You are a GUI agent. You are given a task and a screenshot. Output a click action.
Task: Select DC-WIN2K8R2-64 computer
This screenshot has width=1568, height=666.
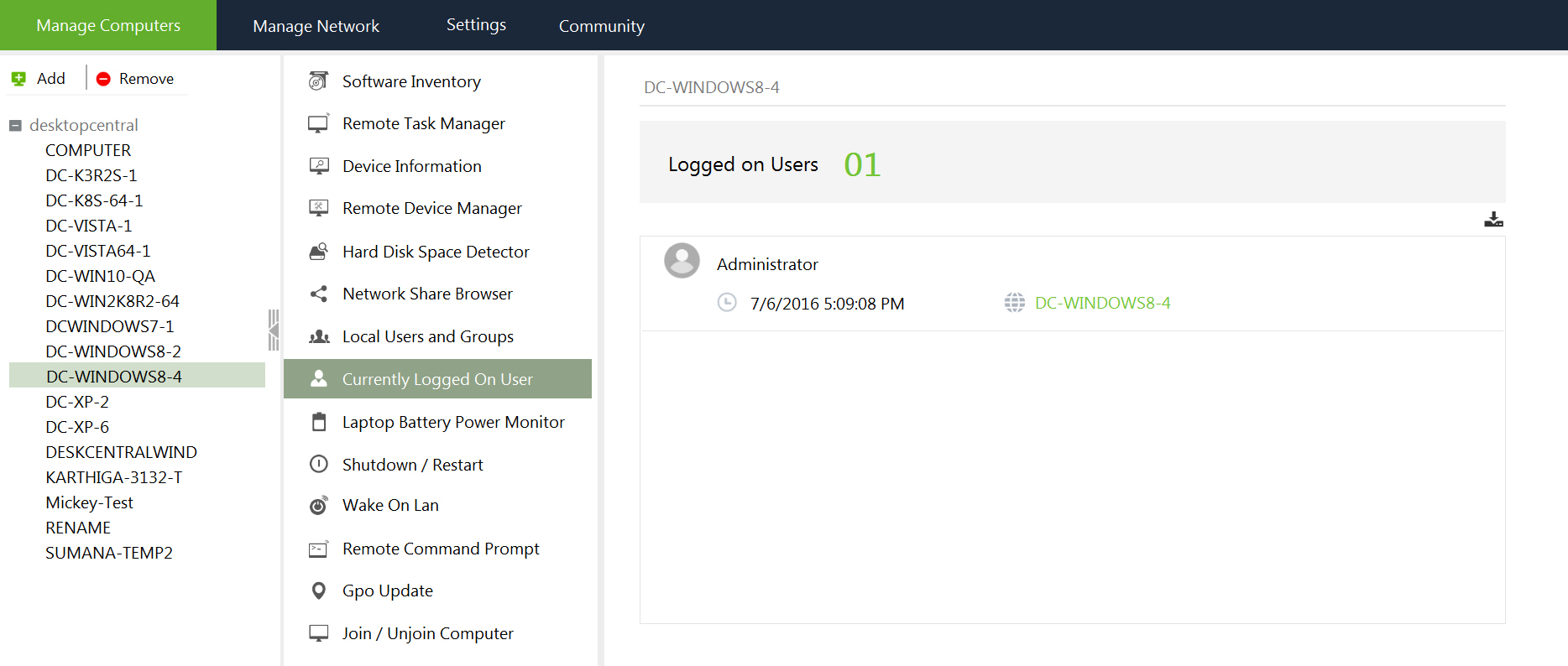112,301
